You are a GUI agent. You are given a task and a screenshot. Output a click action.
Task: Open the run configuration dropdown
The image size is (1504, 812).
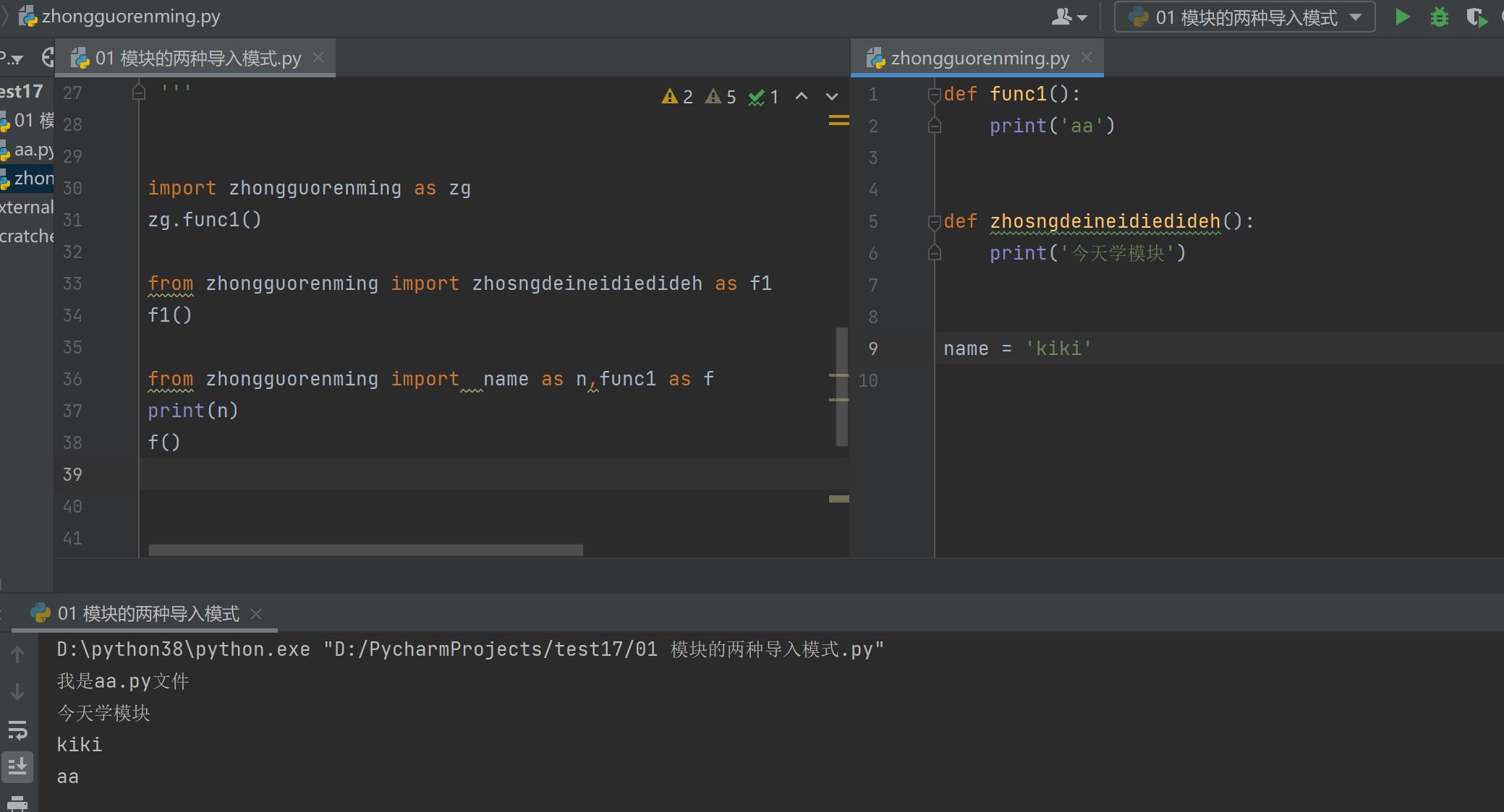click(x=1244, y=17)
